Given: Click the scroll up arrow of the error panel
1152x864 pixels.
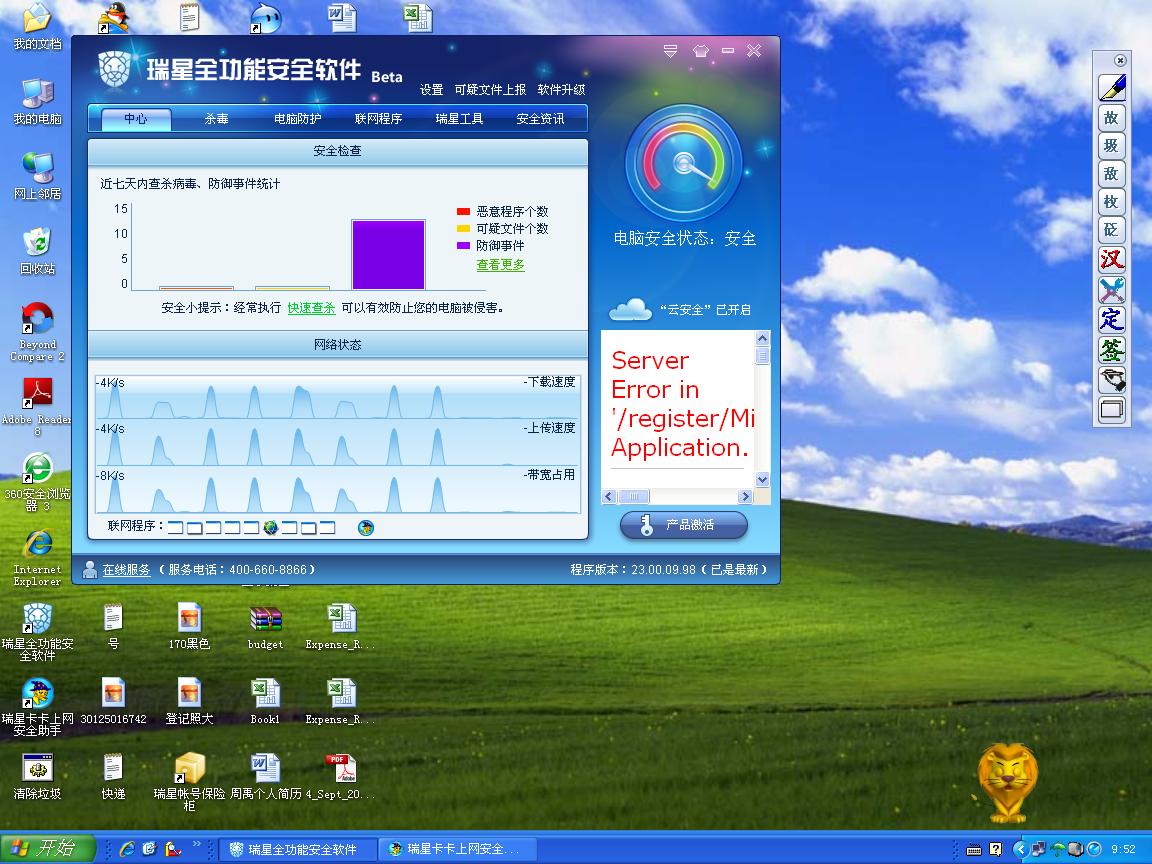Looking at the screenshot, I should coord(762,339).
